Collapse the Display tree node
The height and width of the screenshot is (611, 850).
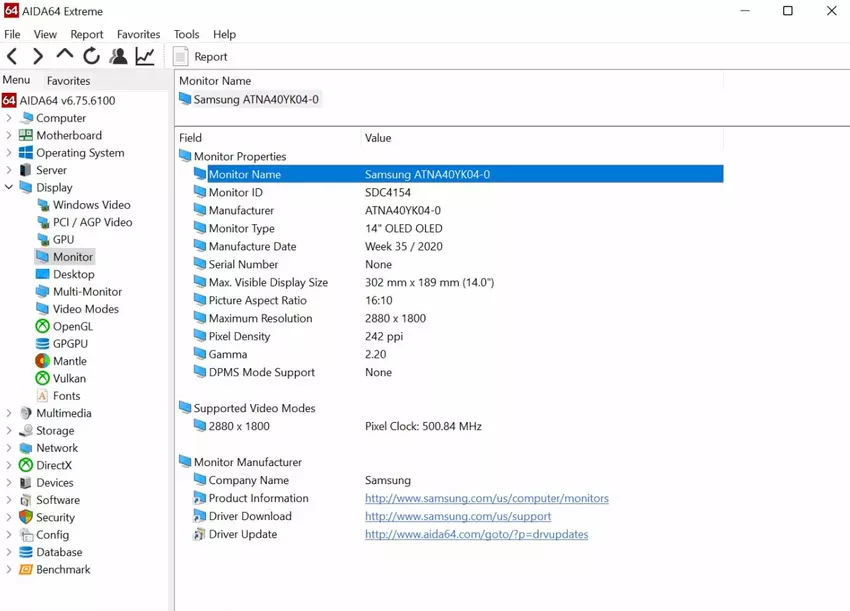9,187
